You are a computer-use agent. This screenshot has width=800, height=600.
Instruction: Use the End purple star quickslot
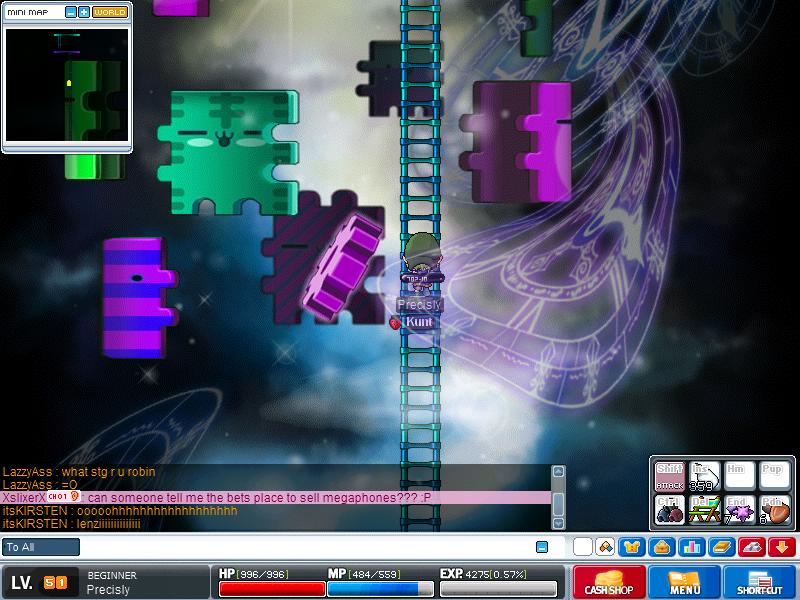click(x=738, y=509)
